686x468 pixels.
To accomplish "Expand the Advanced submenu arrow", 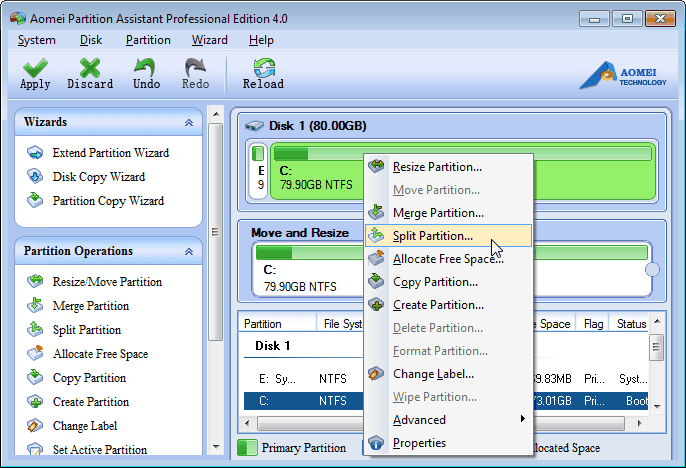I will 522,419.
